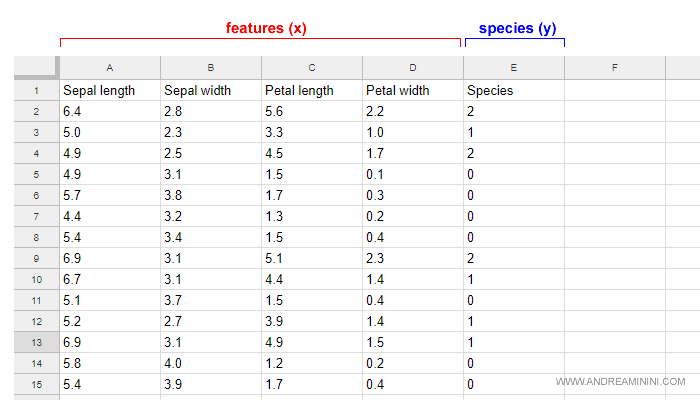The image size is (700, 400).
Task: Select column B header
Action: tap(210, 67)
